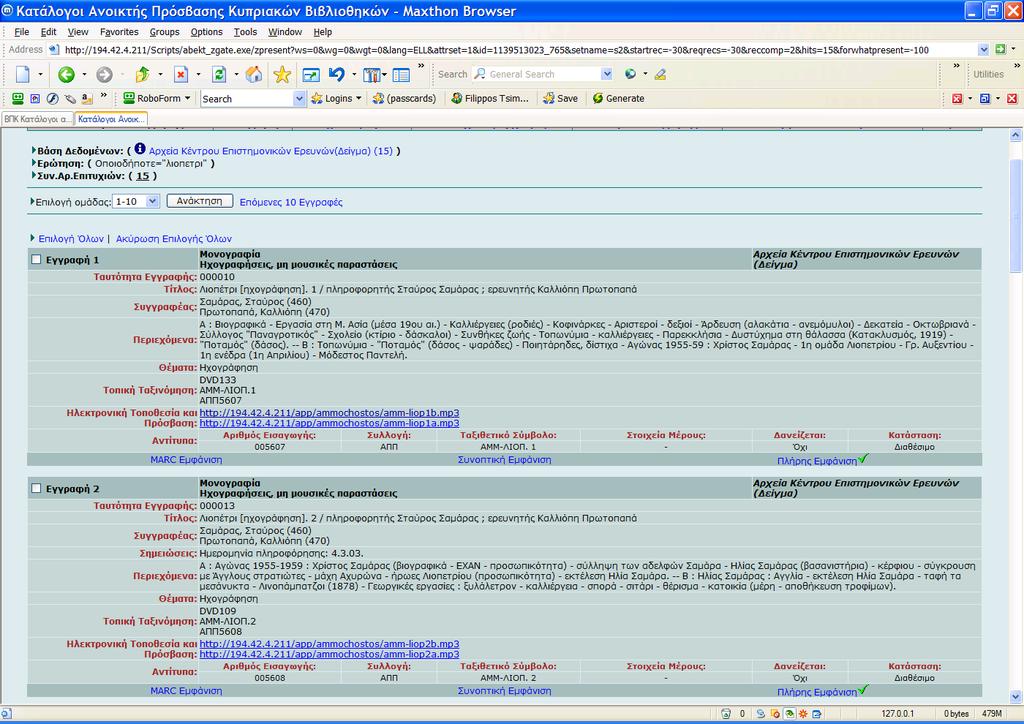Click the green RoboForm robot quick-launch icon
Viewport: 1024px width, 724px height.
[18, 99]
